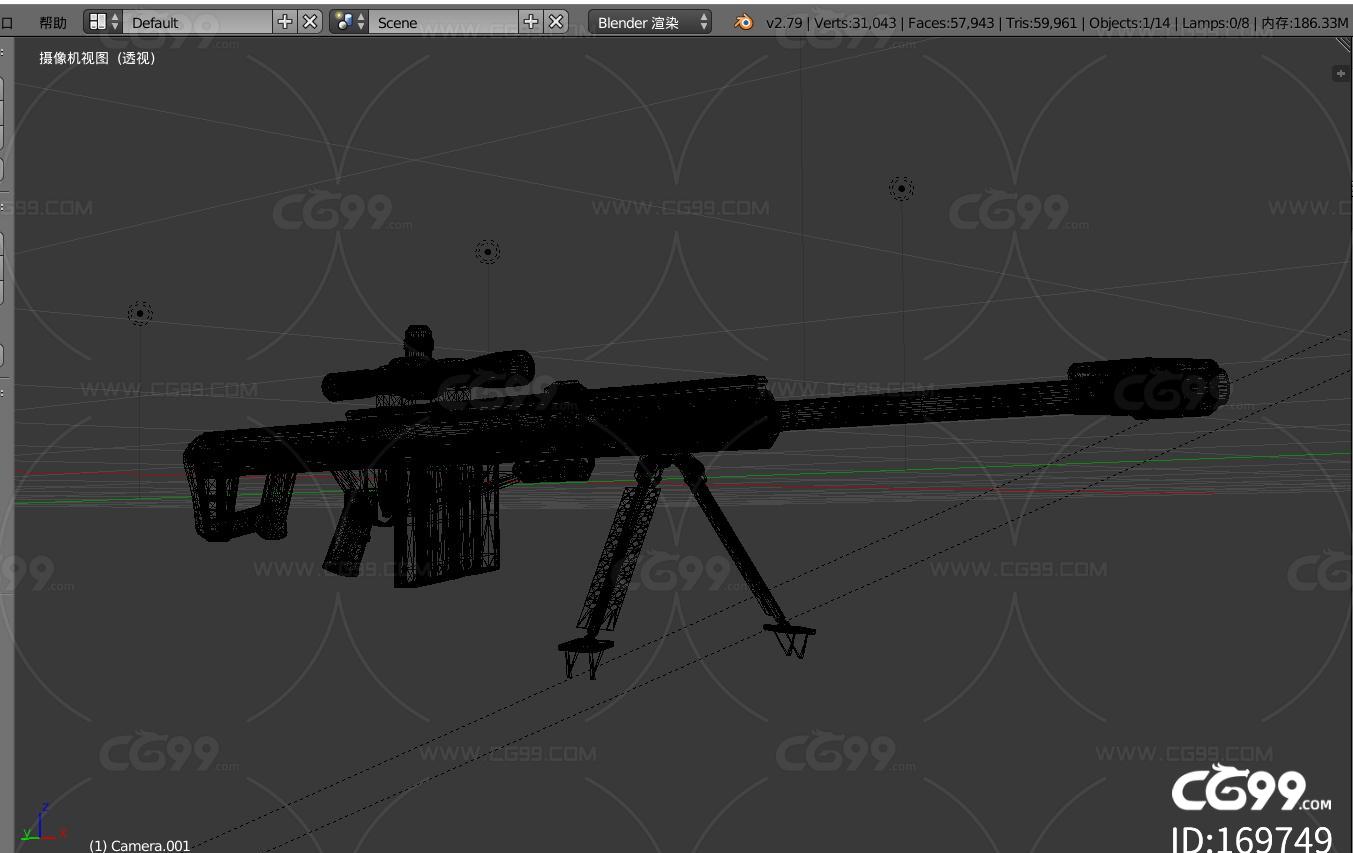Add a new screen layout next to Default
This screenshot has height=853, width=1353.
[x=285, y=22]
